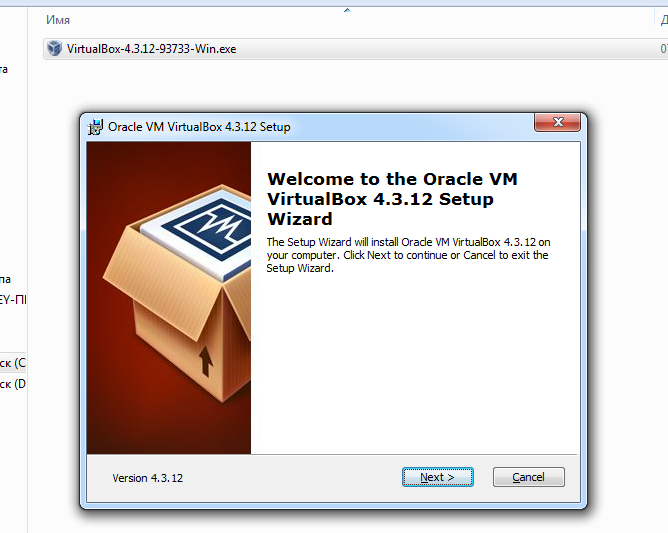This screenshot has width=668, height=533.
Task: Click the Oracle VM VirtualBox 4.3.12 Setup title
Action: [x=199, y=127]
